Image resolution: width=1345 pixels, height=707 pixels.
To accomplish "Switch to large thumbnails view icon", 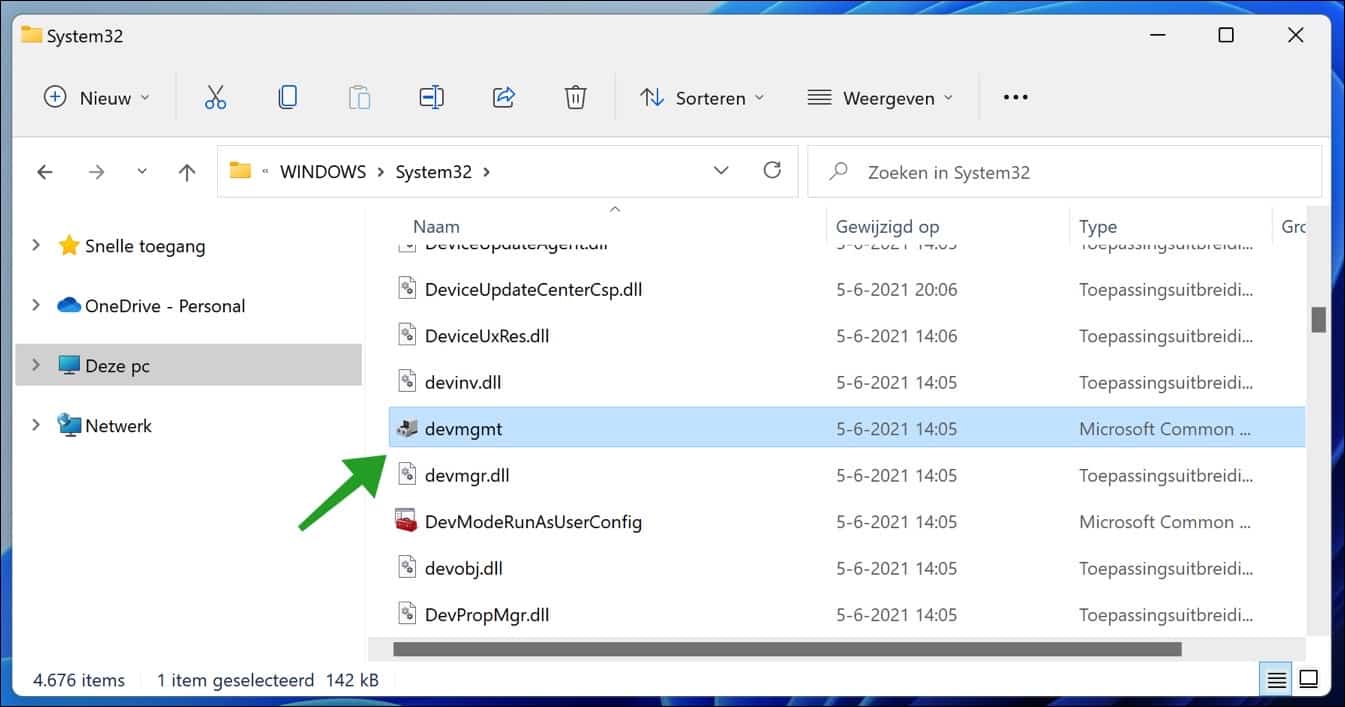I will pos(1309,680).
